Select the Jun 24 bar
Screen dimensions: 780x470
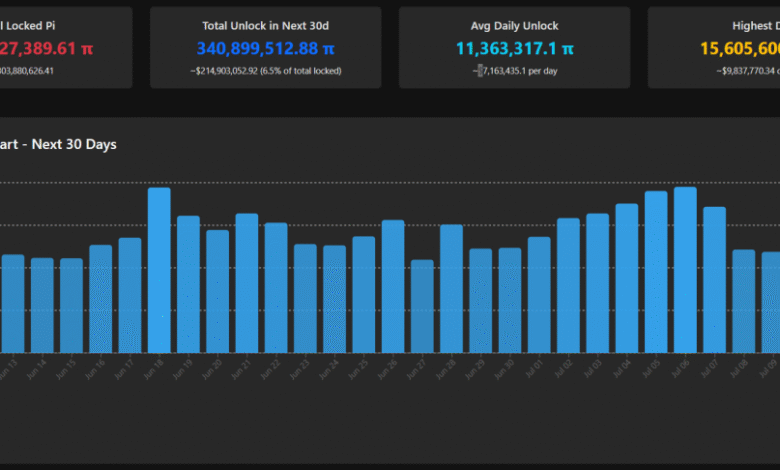[x=335, y=299]
